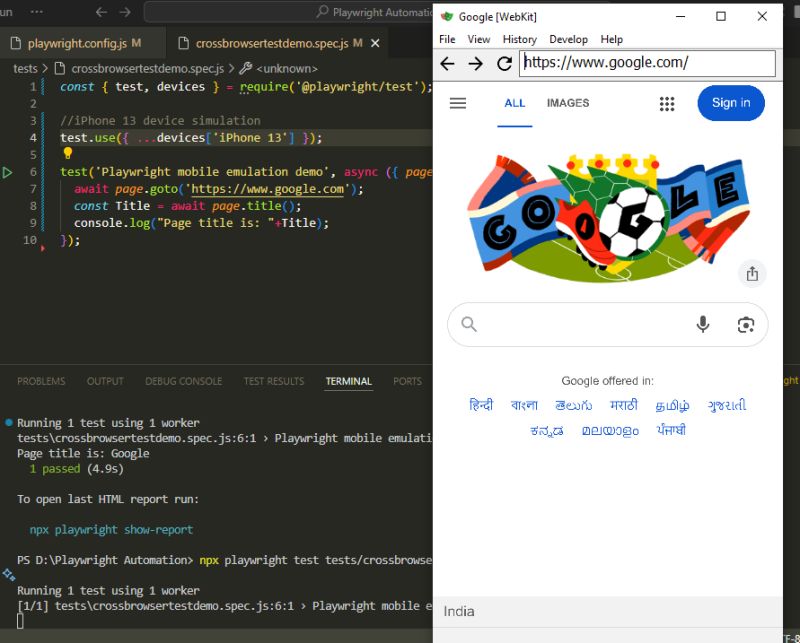Image resolution: width=800 pixels, height=643 pixels.
Task: Click 'Page title is: Google' terminal line
Action: (83, 453)
